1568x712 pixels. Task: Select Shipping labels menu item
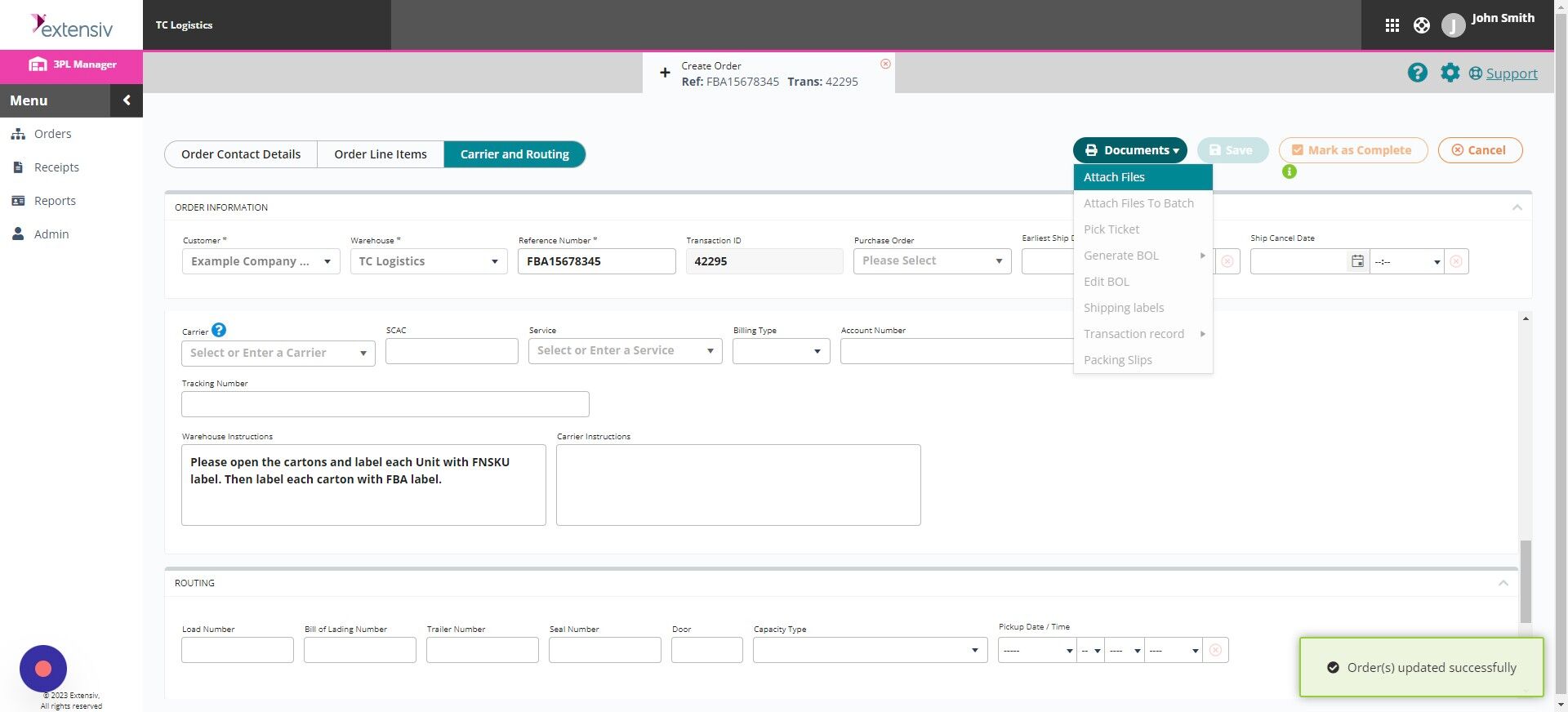(1143, 308)
